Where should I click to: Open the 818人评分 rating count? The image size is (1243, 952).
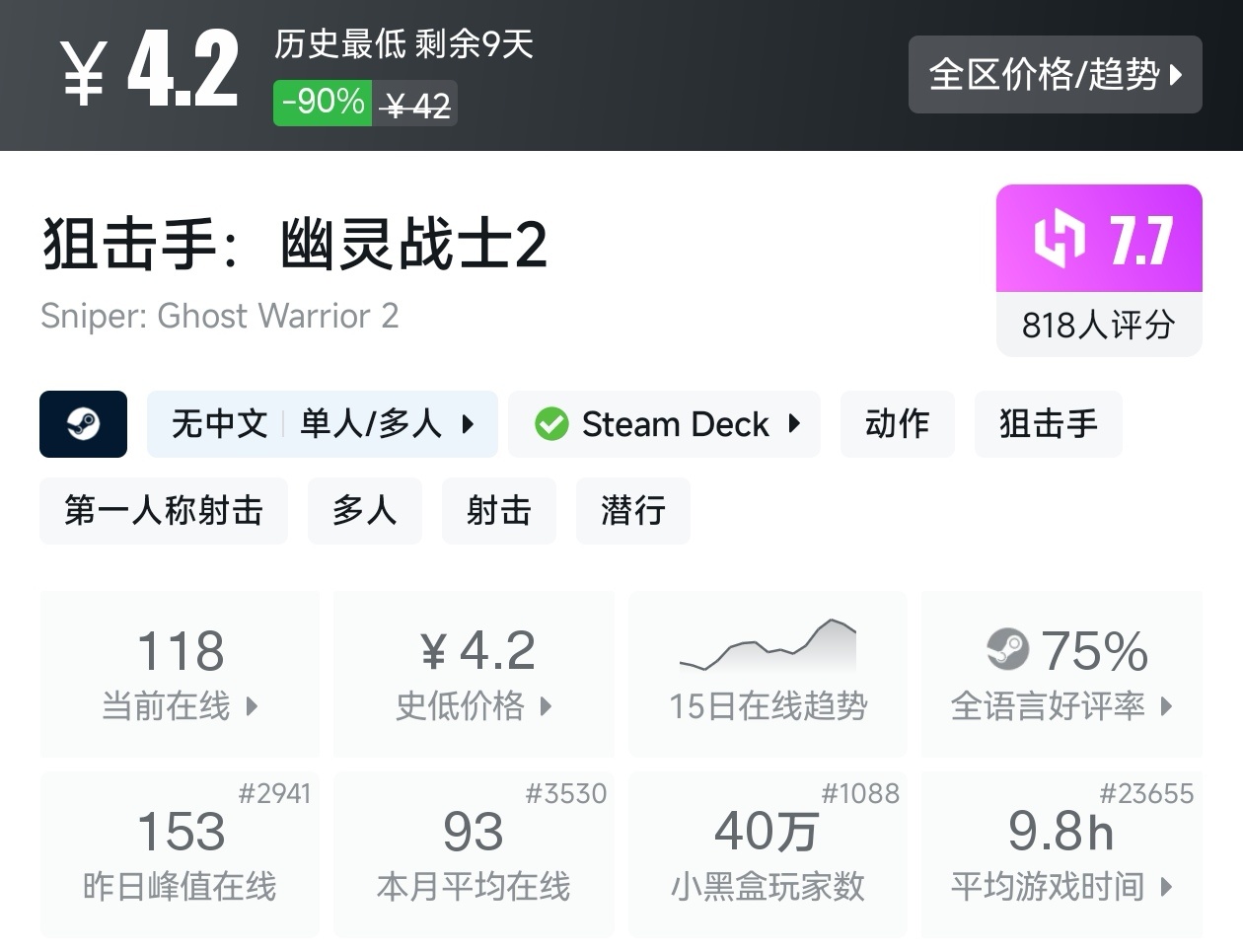[1098, 325]
